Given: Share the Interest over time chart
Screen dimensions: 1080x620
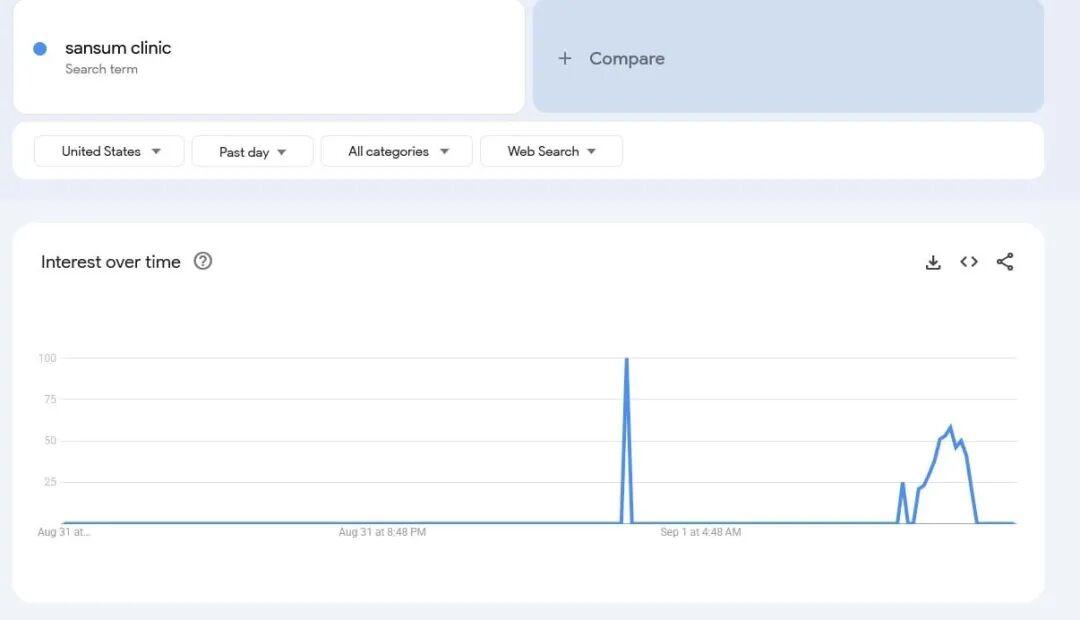Looking at the screenshot, I should point(1005,262).
